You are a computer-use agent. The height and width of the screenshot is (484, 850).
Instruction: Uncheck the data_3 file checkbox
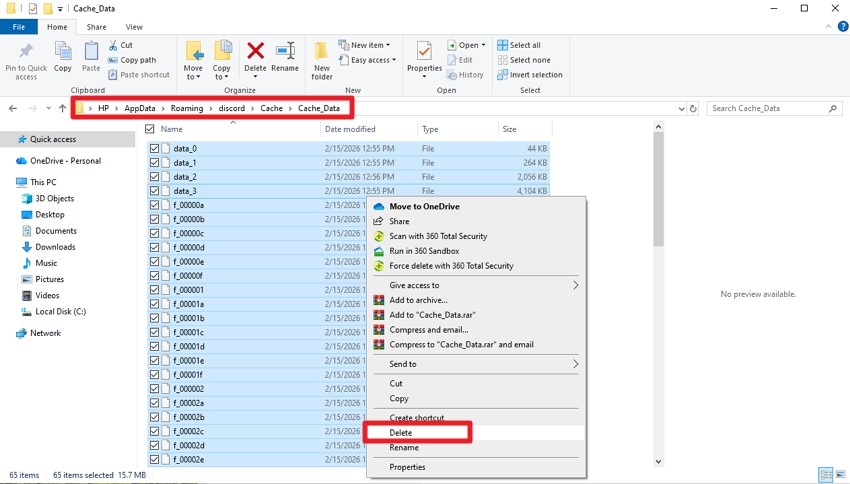click(x=154, y=191)
